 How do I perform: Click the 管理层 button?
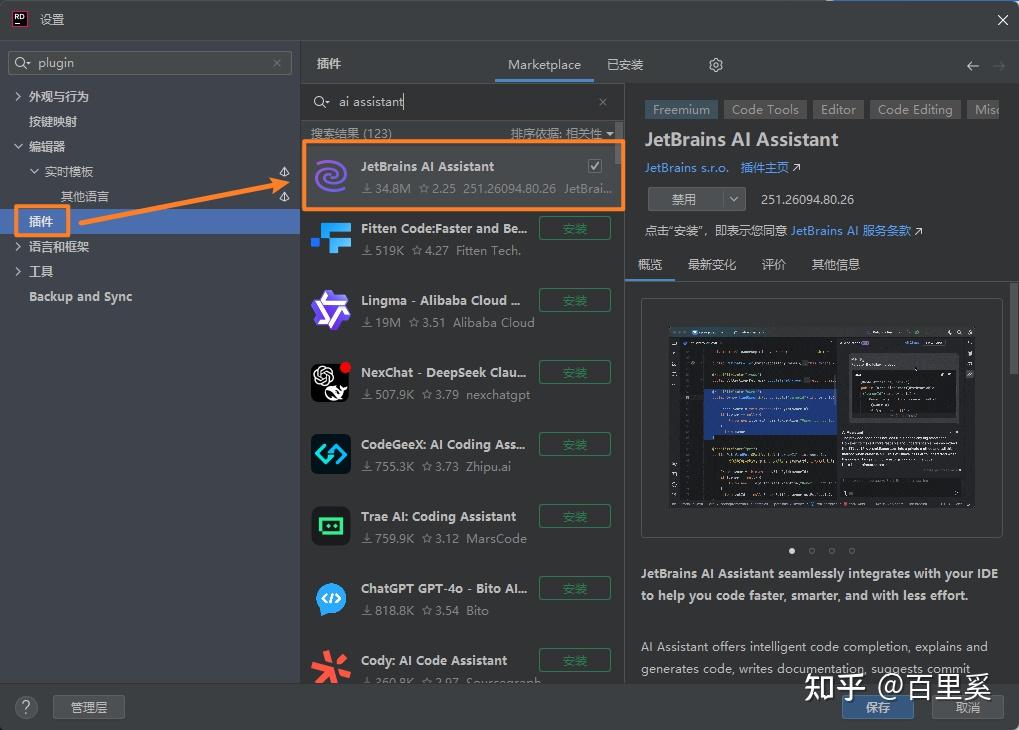[89, 707]
